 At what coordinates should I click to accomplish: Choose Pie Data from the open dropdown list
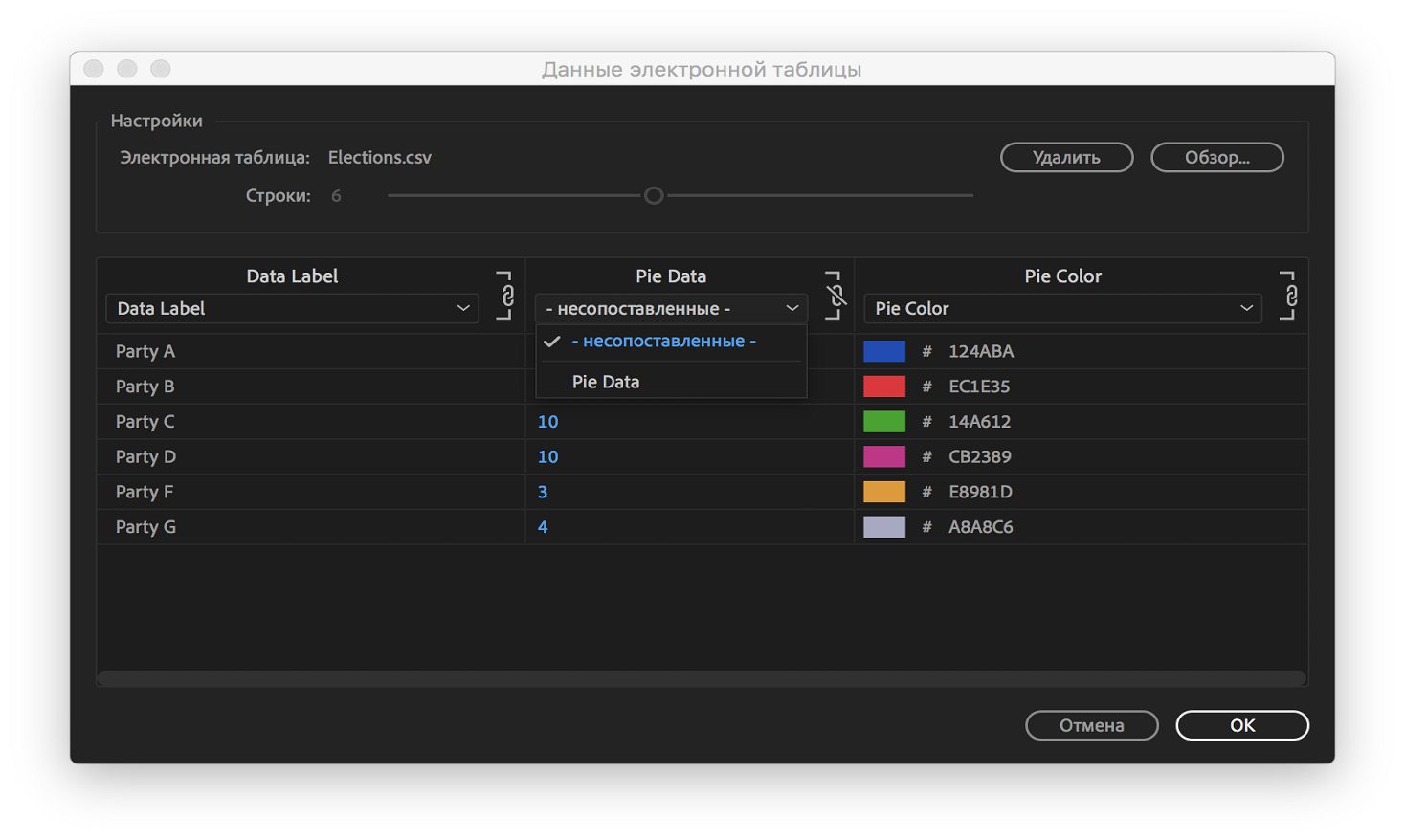point(671,382)
